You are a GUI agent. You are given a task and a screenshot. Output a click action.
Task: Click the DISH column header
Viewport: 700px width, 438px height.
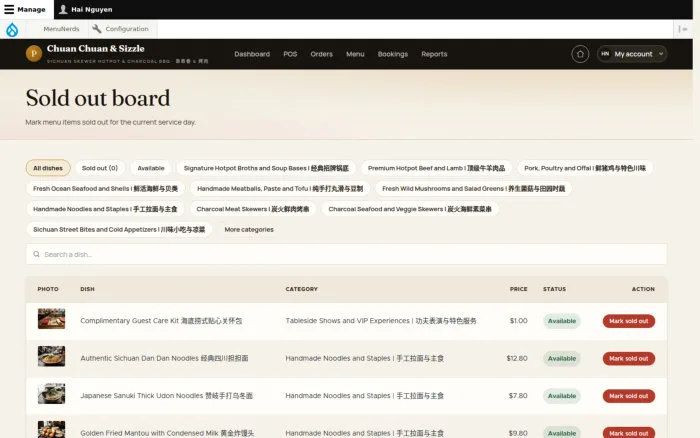click(x=88, y=289)
